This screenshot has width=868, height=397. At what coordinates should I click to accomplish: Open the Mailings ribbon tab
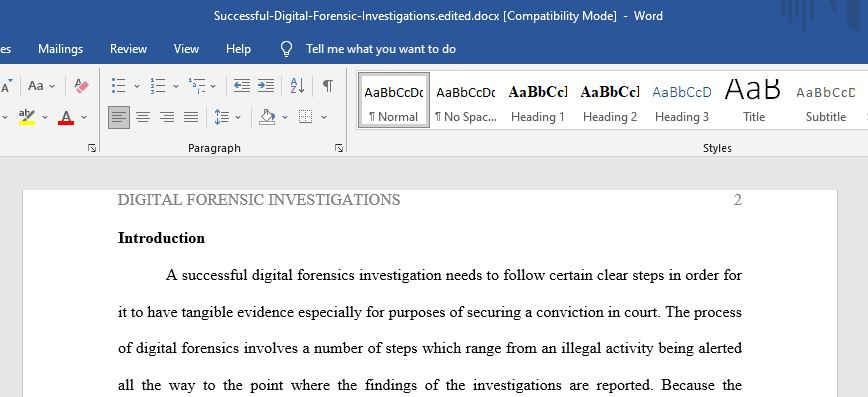tap(60, 49)
